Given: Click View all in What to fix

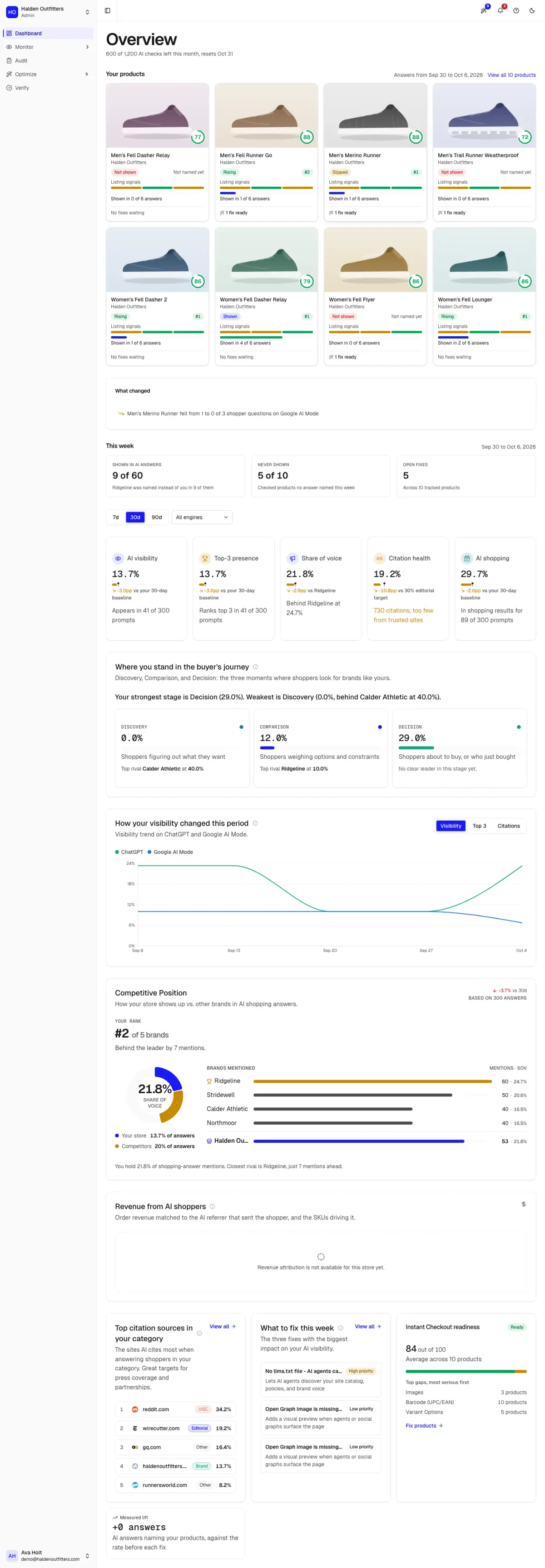Looking at the screenshot, I should [x=368, y=1326].
